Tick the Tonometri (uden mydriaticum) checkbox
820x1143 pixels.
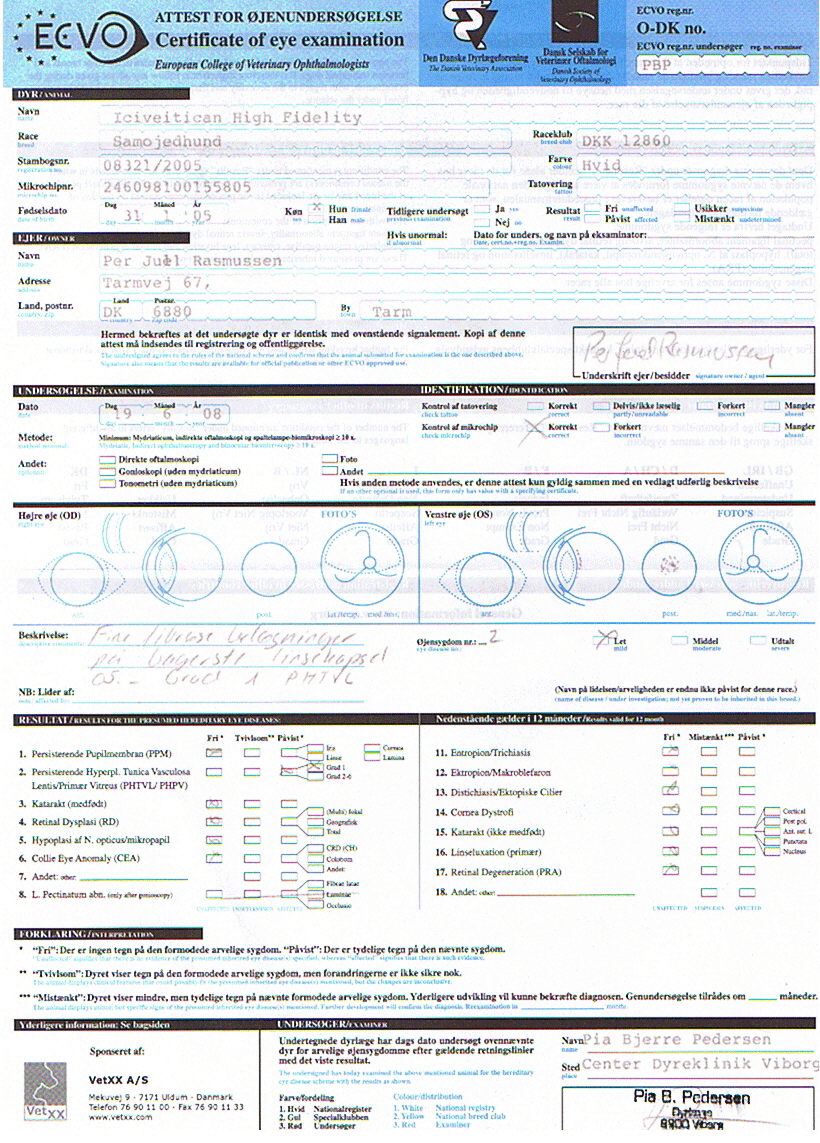(107, 483)
